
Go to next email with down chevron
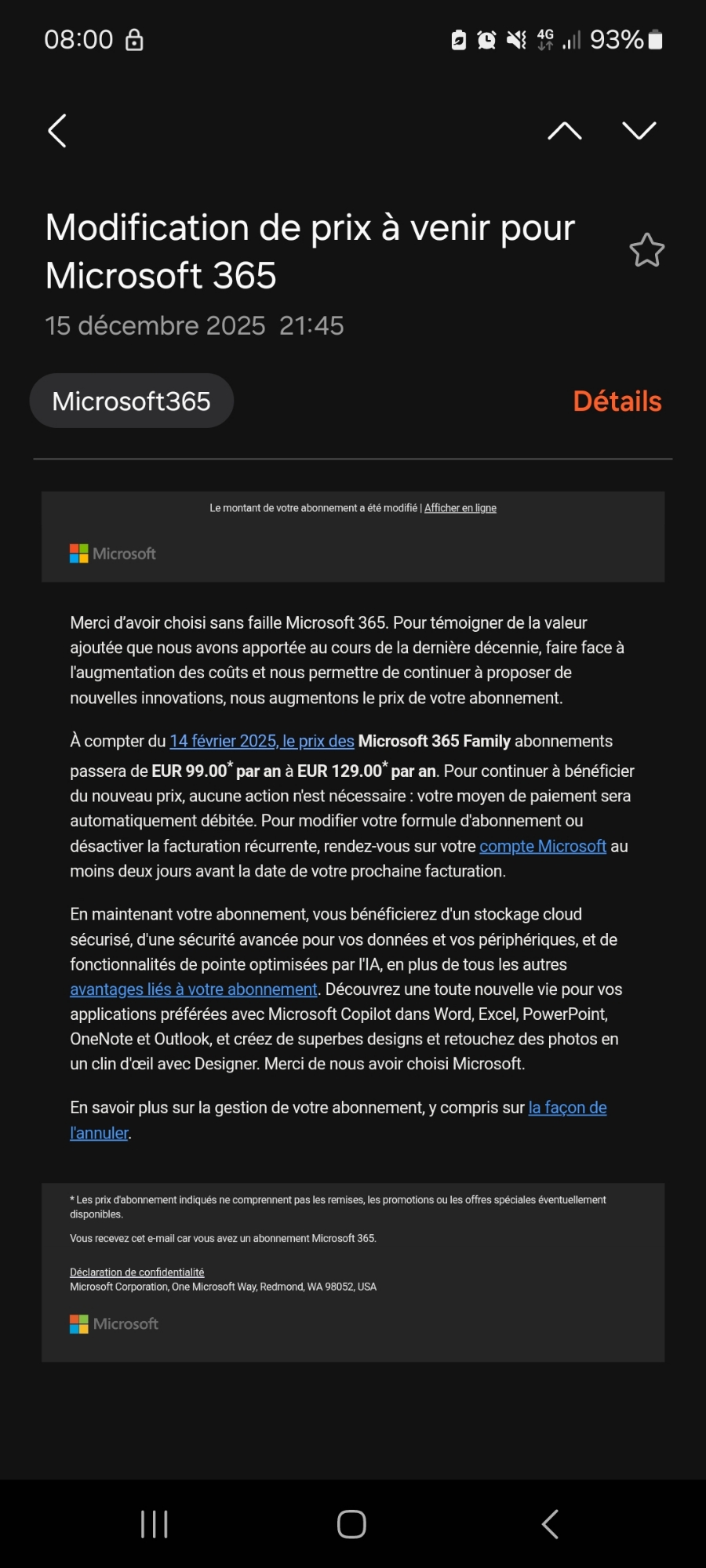tap(639, 131)
